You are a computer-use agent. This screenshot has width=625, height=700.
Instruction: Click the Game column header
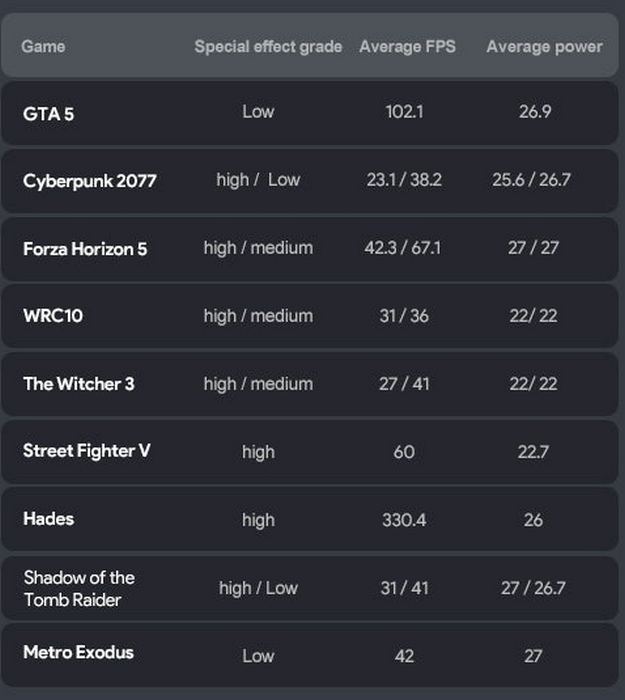coord(43,46)
